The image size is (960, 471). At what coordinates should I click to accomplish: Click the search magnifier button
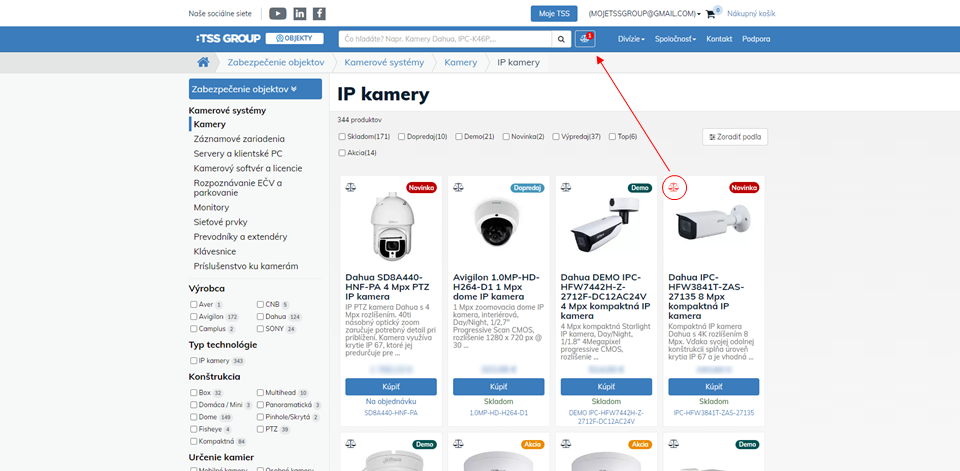click(x=562, y=38)
